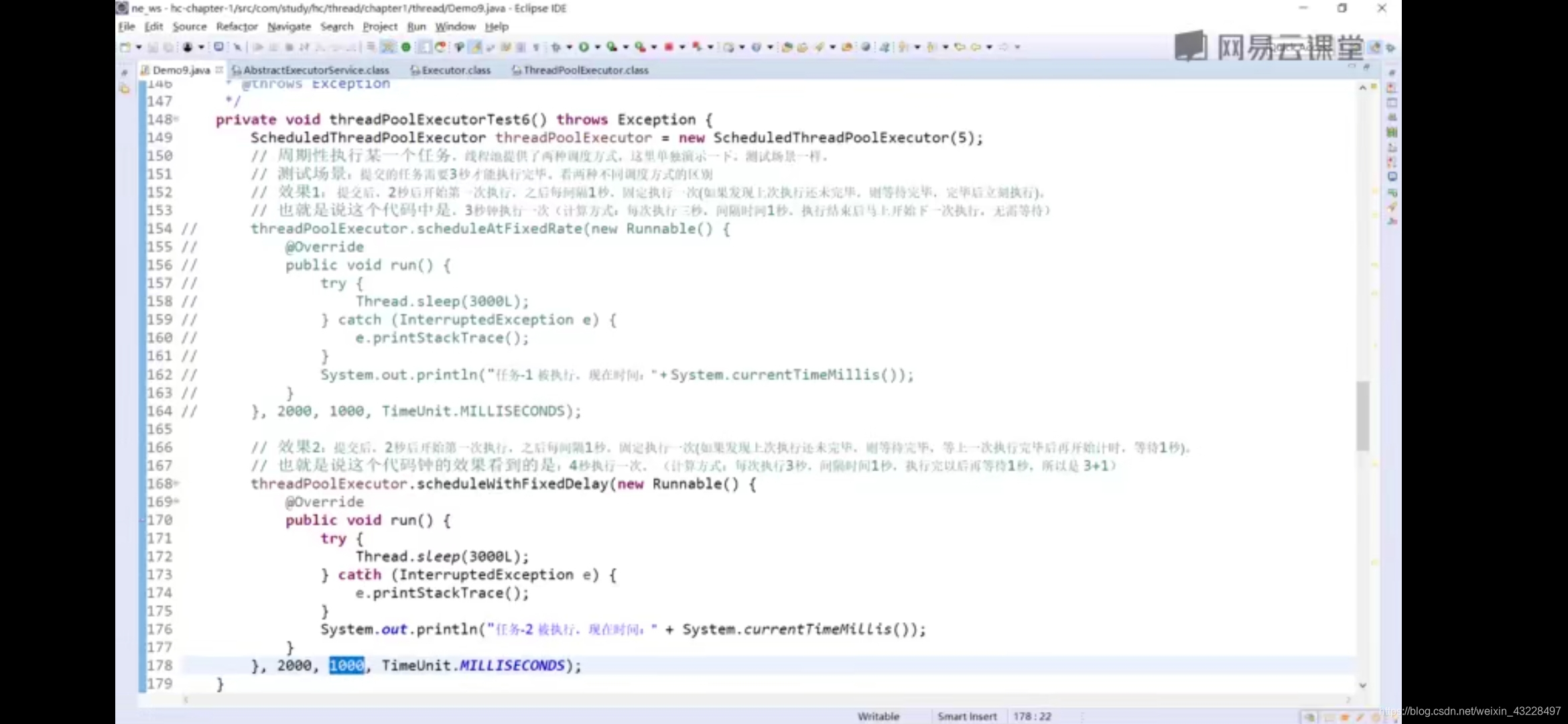
Task: Switch to the Executor.class tab
Action: pyautogui.click(x=450, y=70)
